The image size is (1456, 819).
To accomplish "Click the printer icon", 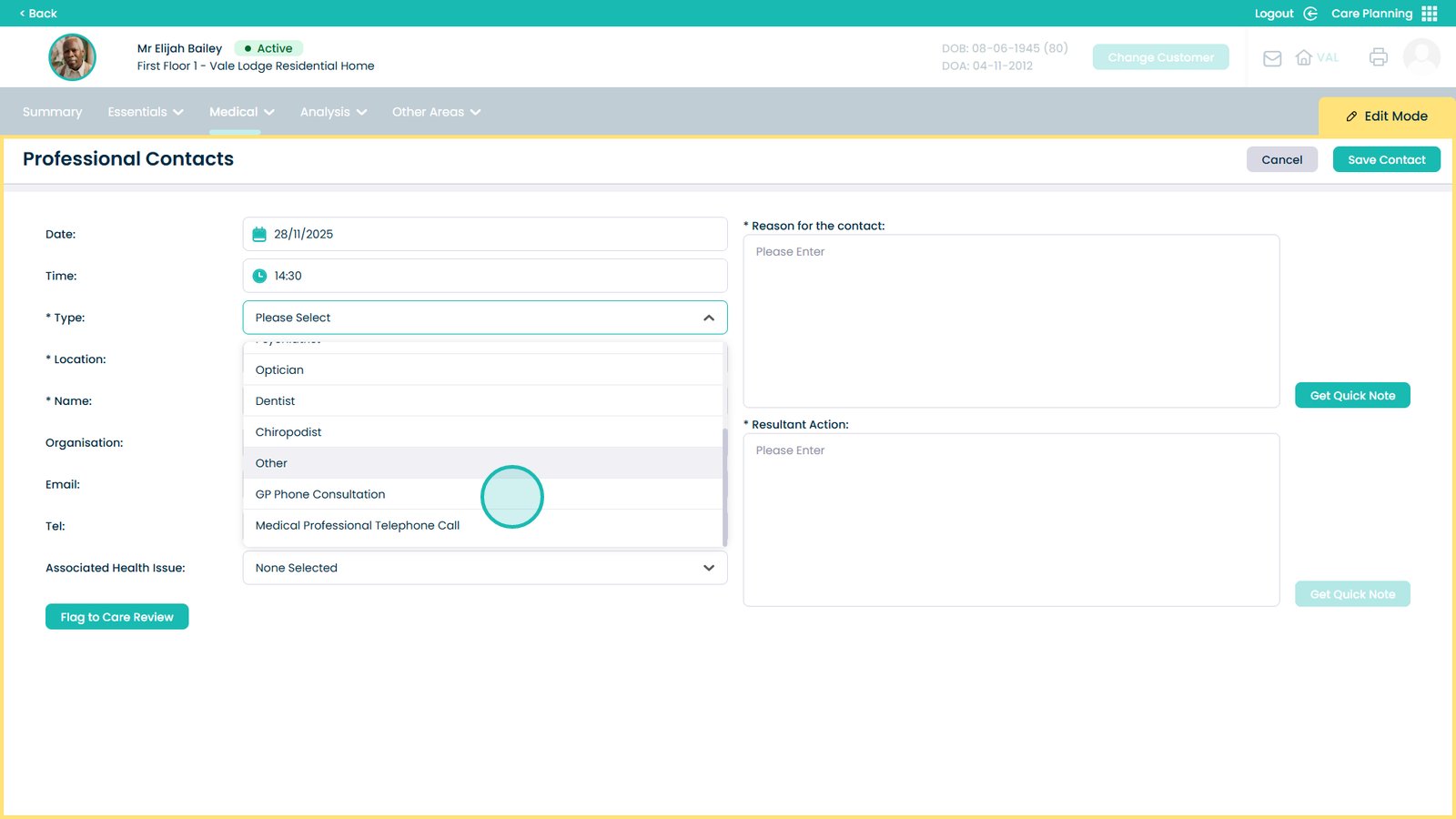I will (x=1378, y=57).
